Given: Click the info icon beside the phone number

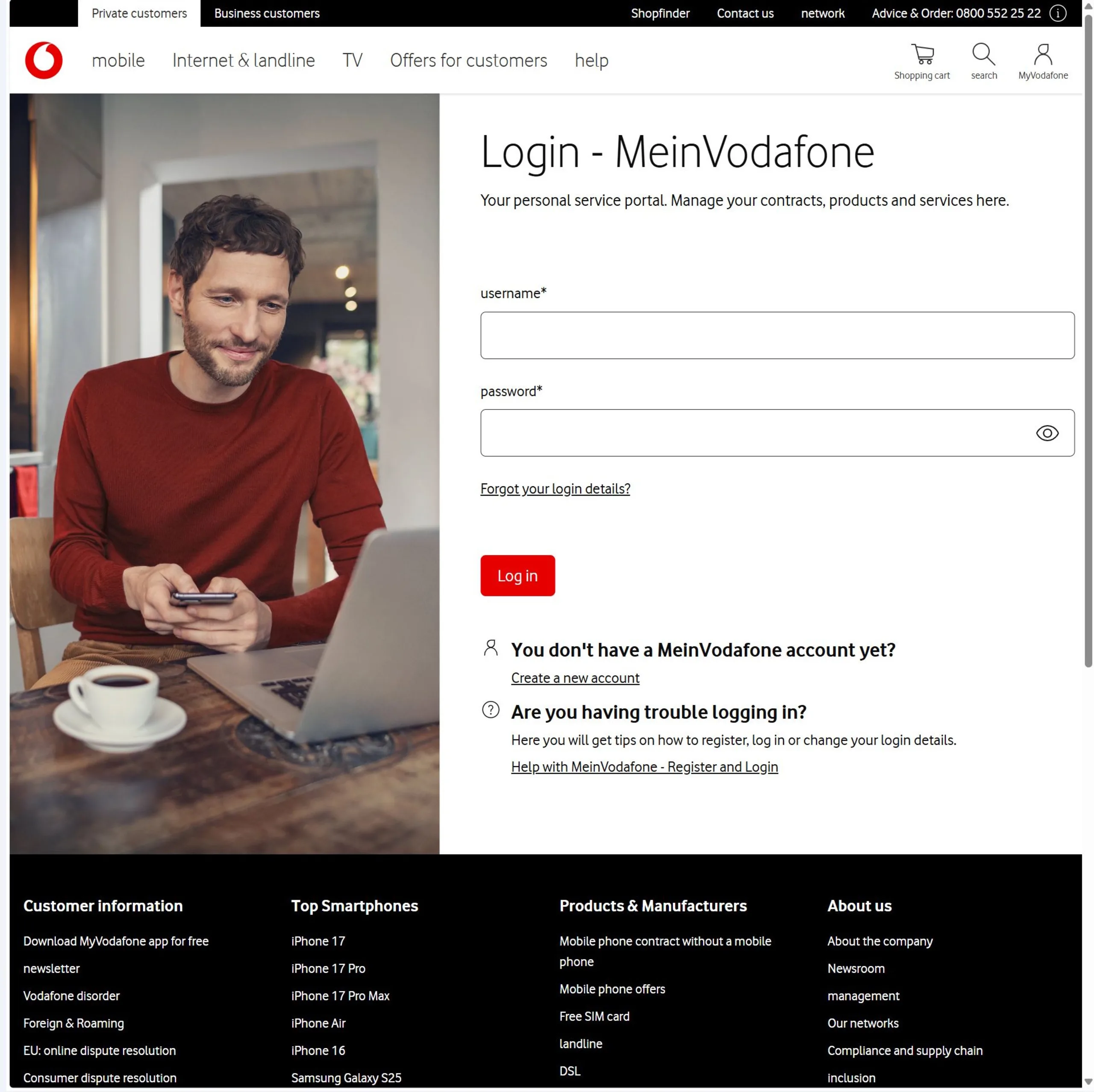Looking at the screenshot, I should [1058, 13].
